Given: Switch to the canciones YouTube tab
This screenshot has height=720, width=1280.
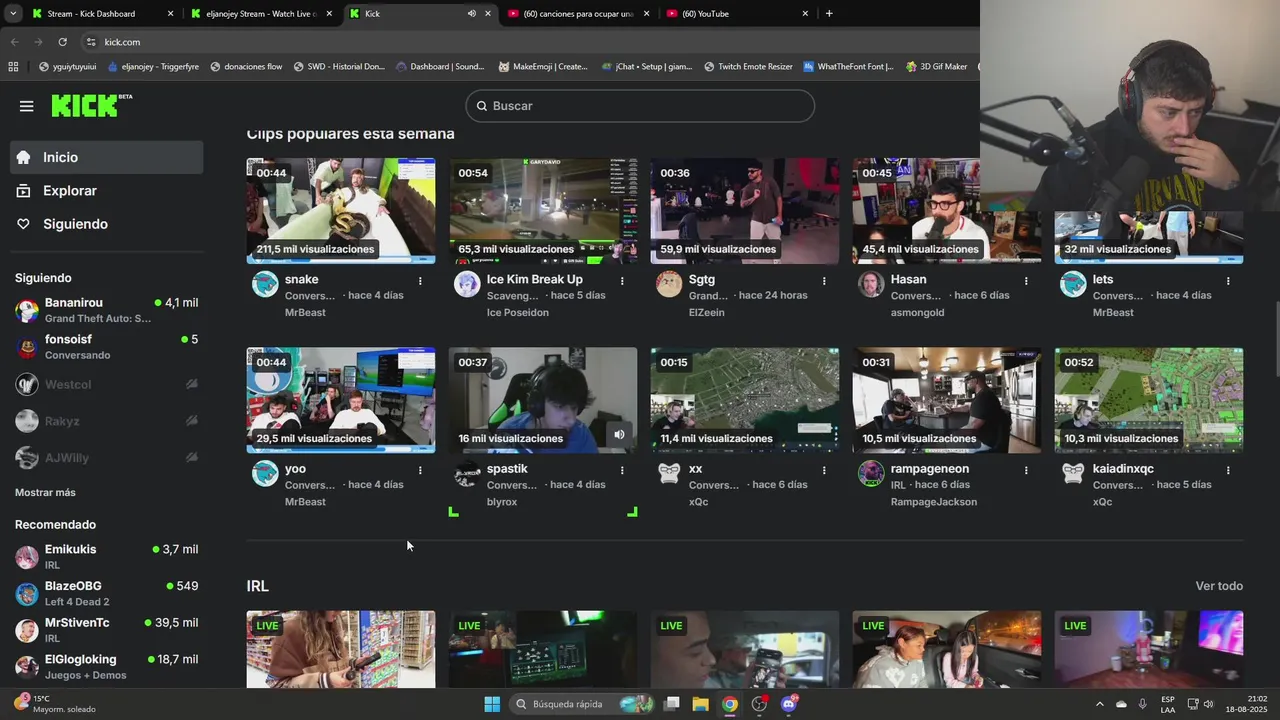Looking at the screenshot, I should click(578, 14).
